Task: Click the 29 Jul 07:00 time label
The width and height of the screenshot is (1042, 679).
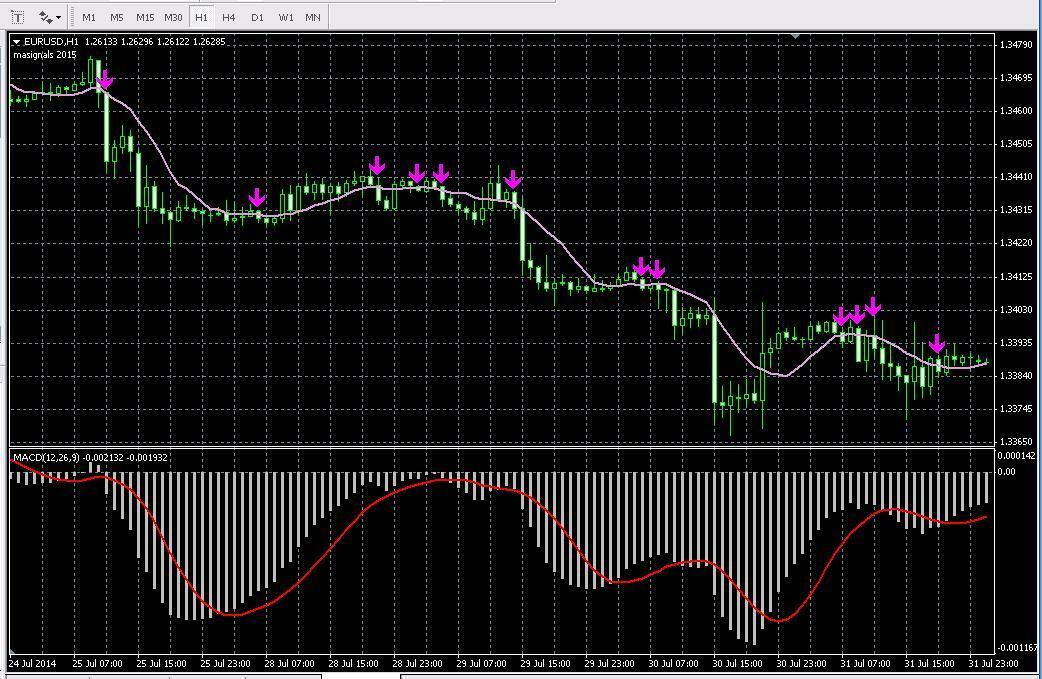Action: [481, 663]
